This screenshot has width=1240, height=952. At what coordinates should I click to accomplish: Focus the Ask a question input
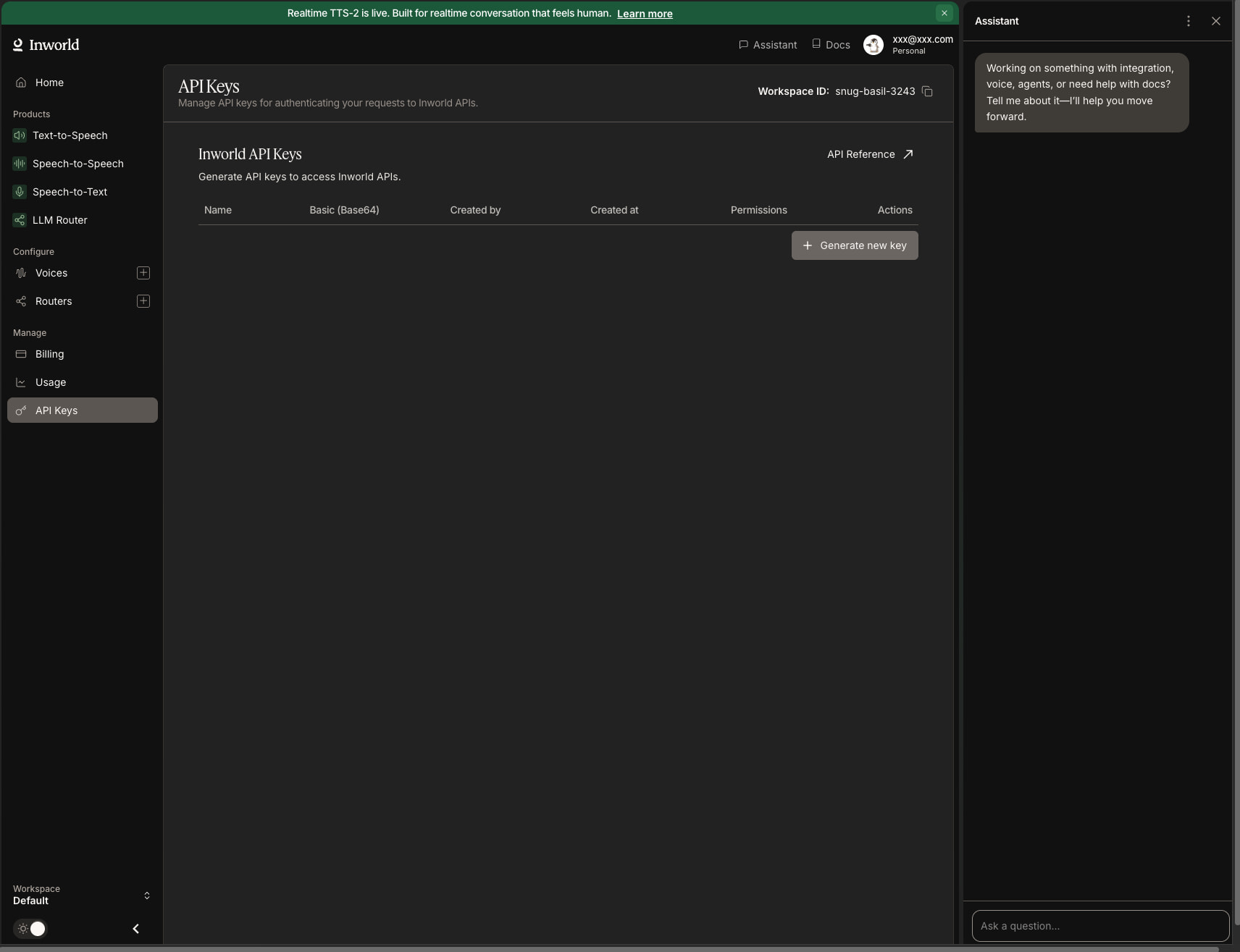1100,926
